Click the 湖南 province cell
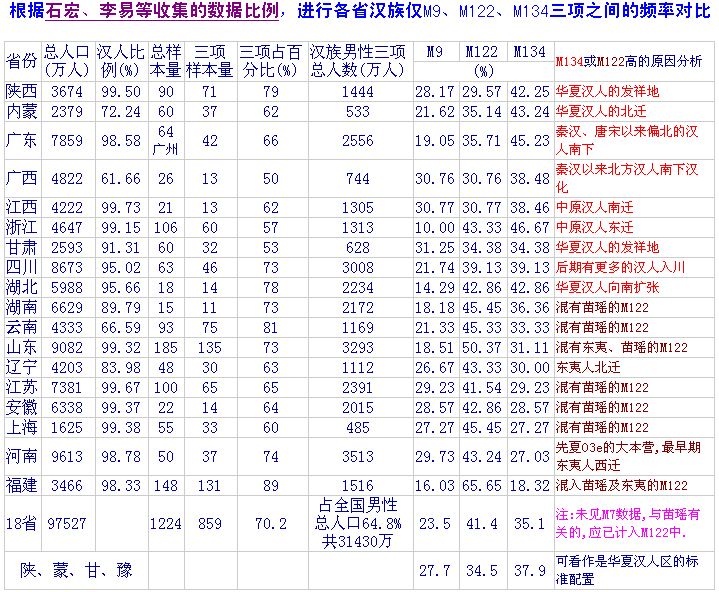The image size is (719, 592). pyautogui.click(x=21, y=307)
